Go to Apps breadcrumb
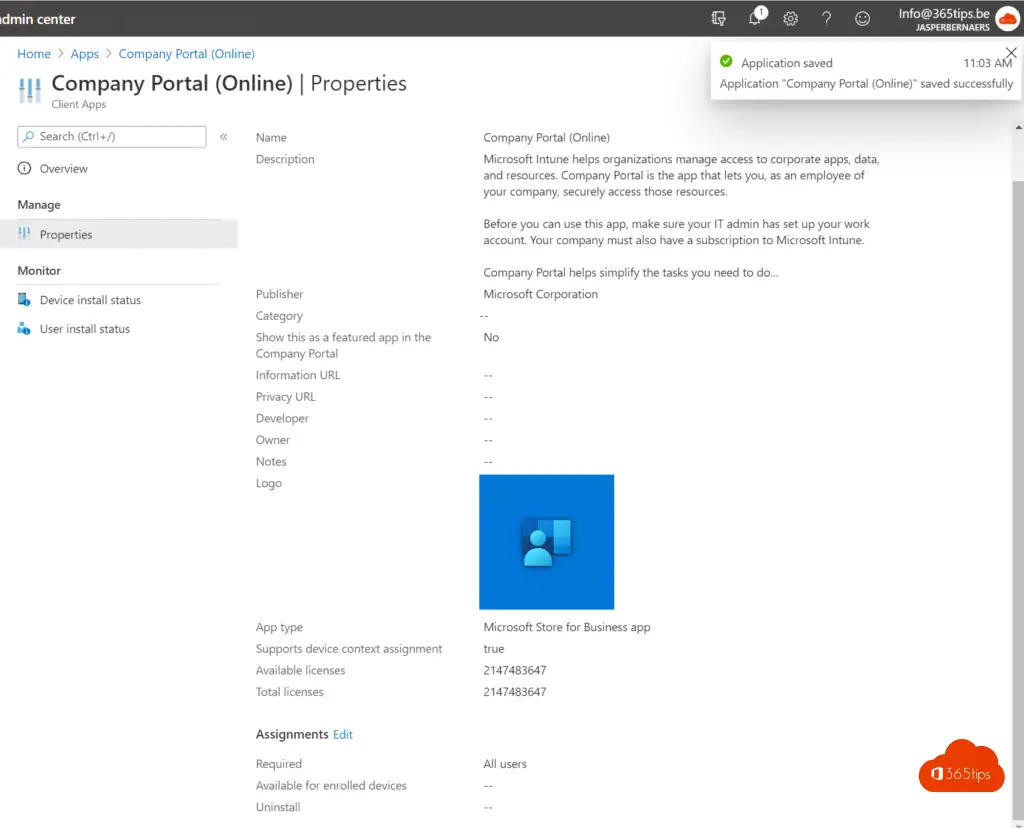Viewport: 1024px width, 828px height. tap(84, 54)
